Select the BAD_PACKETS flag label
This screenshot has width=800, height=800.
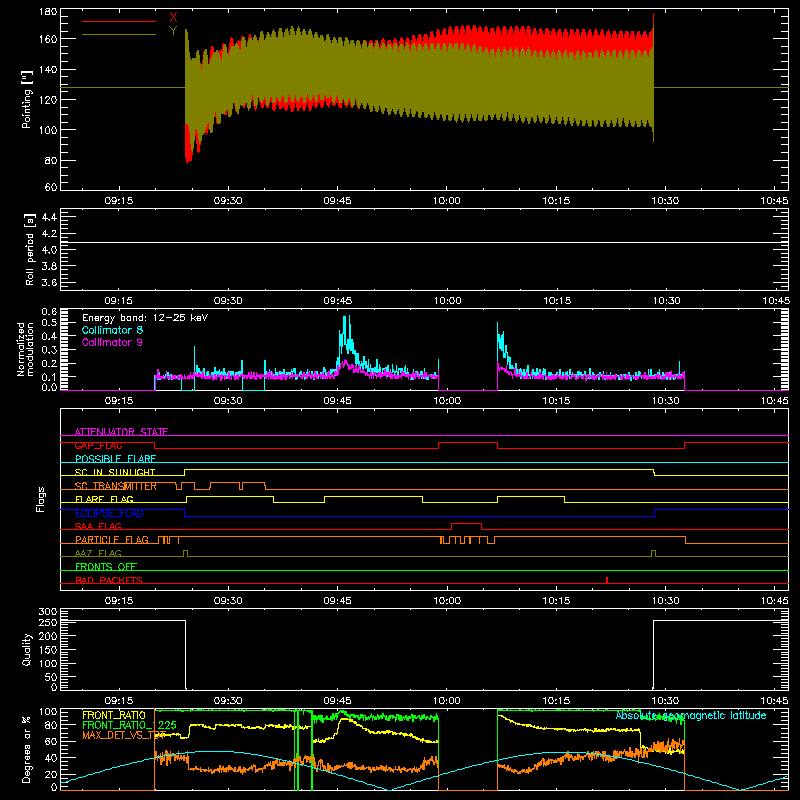109,580
